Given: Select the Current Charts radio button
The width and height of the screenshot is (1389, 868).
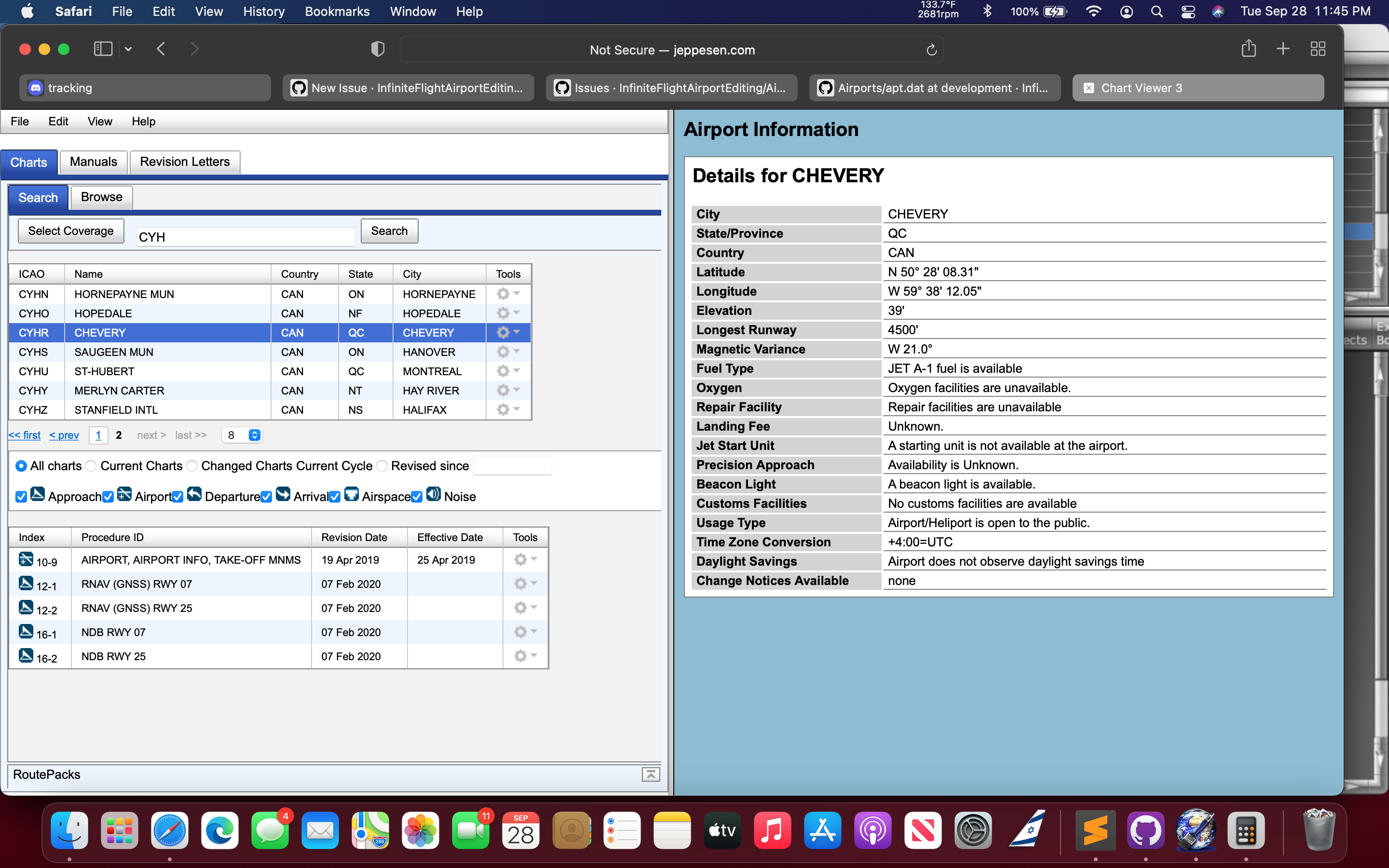Looking at the screenshot, I should [91, 466].
